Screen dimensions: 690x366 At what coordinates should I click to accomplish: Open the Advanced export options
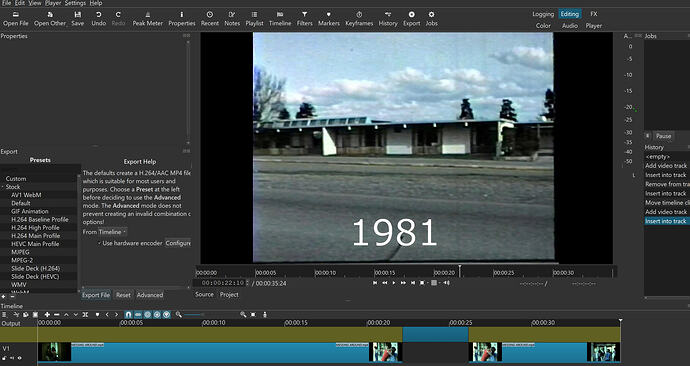coord(150,295)
